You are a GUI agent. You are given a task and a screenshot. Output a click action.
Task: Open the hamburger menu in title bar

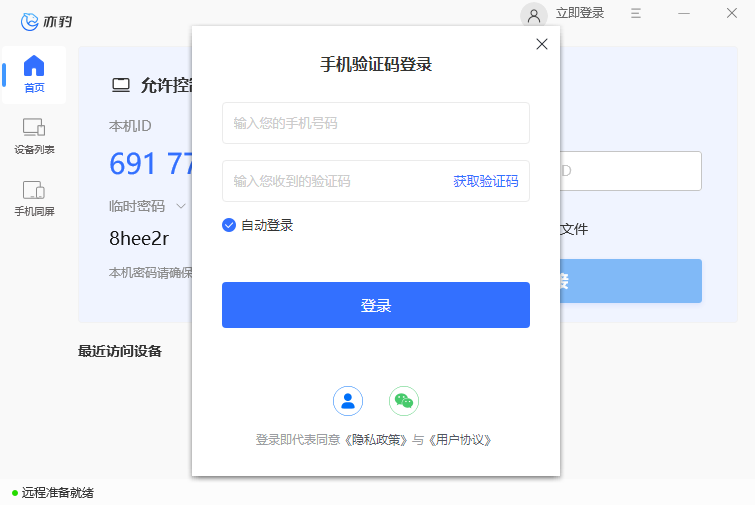636,13
